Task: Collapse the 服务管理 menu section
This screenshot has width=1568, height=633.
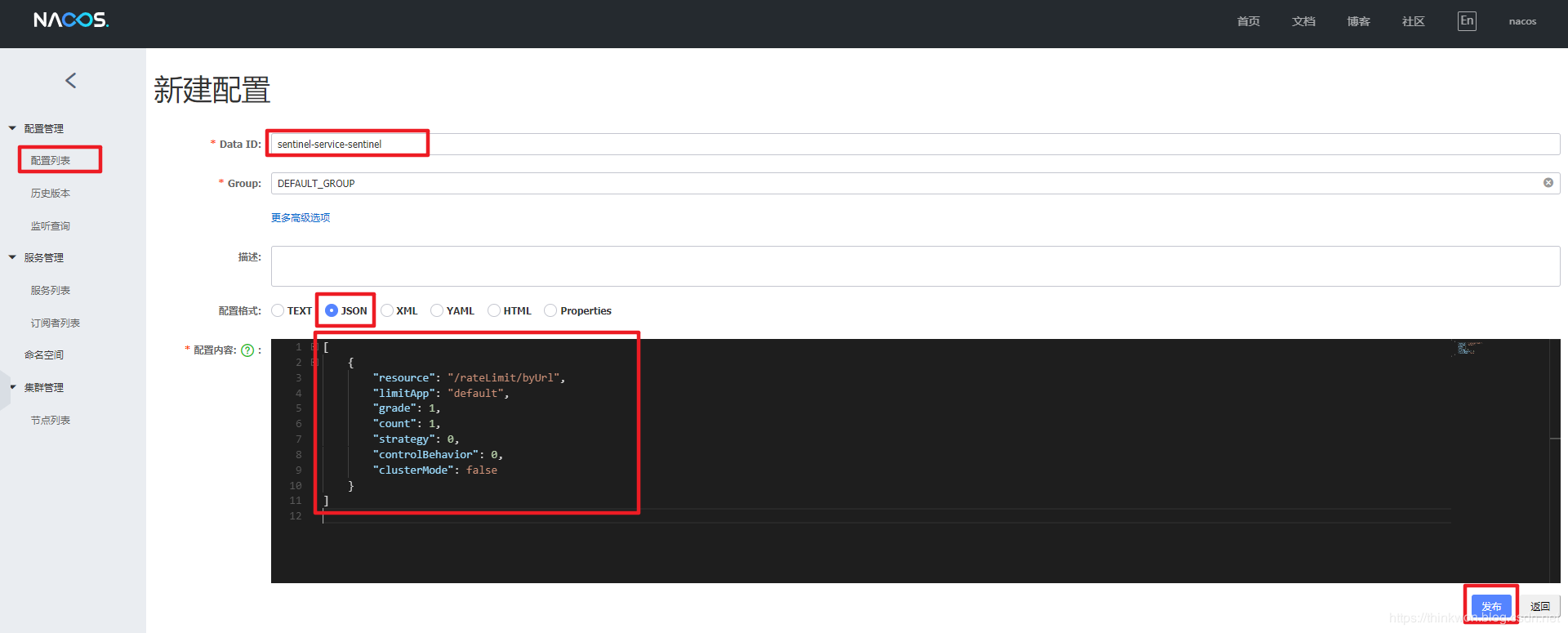Action: [12, 257]
